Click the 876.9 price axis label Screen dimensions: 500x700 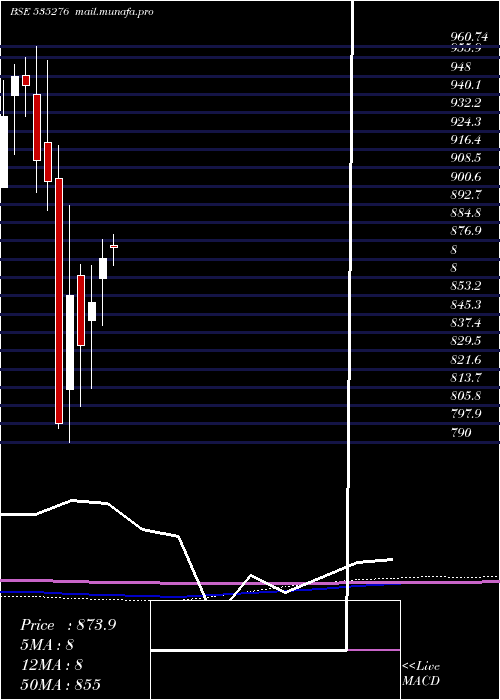coord(466,232)
